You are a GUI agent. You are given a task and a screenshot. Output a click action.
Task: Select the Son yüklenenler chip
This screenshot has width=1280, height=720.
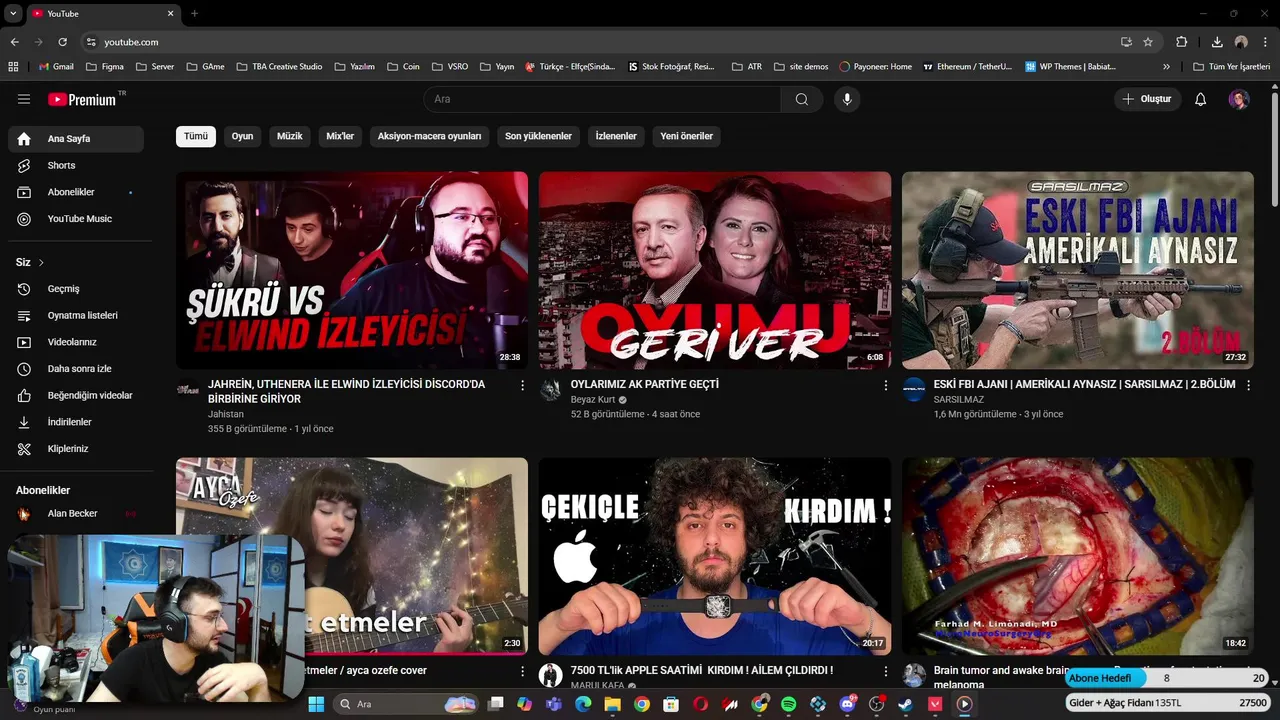click(x=538, y=136)
